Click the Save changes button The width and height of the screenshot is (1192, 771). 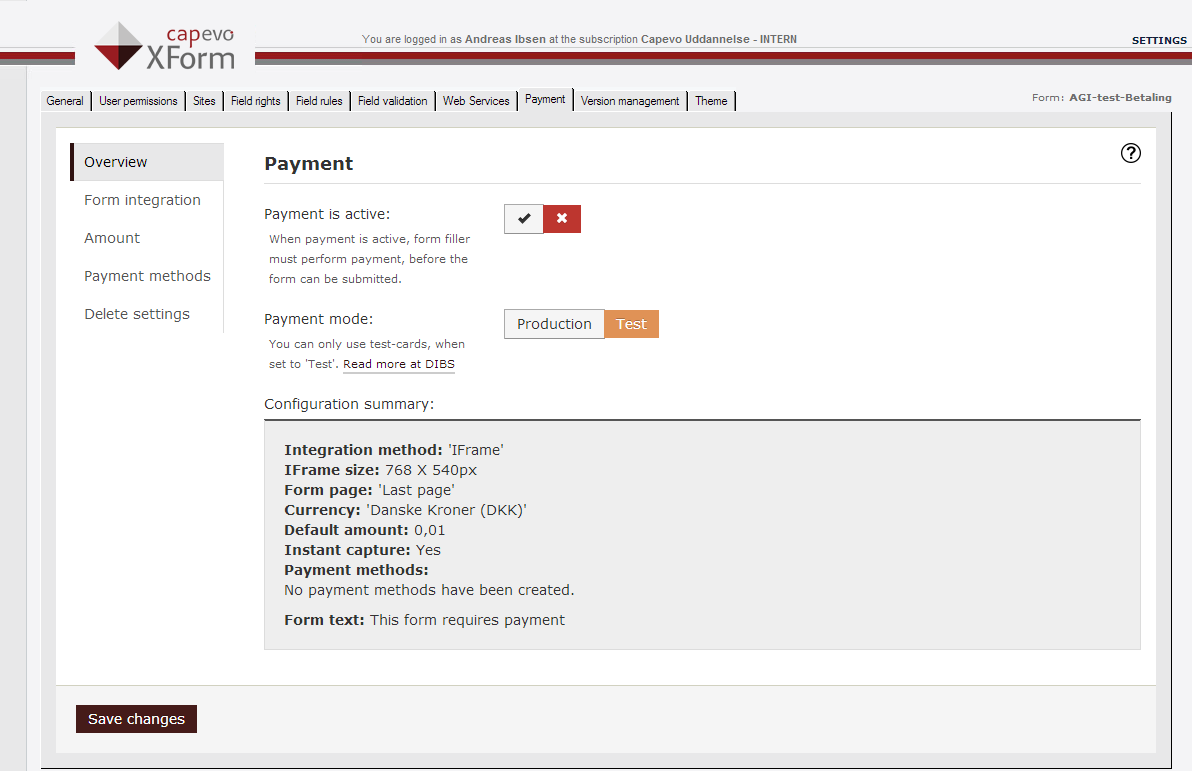tap(136, 719)
